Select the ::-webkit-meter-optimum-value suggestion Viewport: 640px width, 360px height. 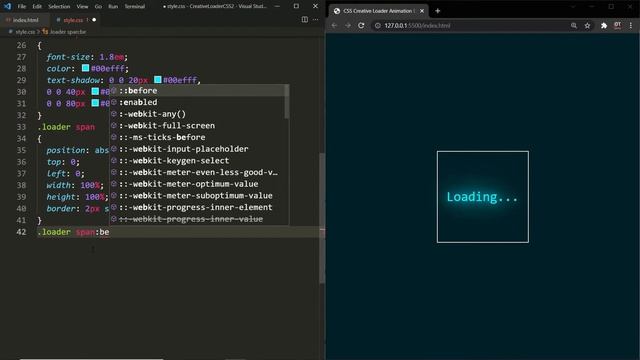click(x=197, y=184)
